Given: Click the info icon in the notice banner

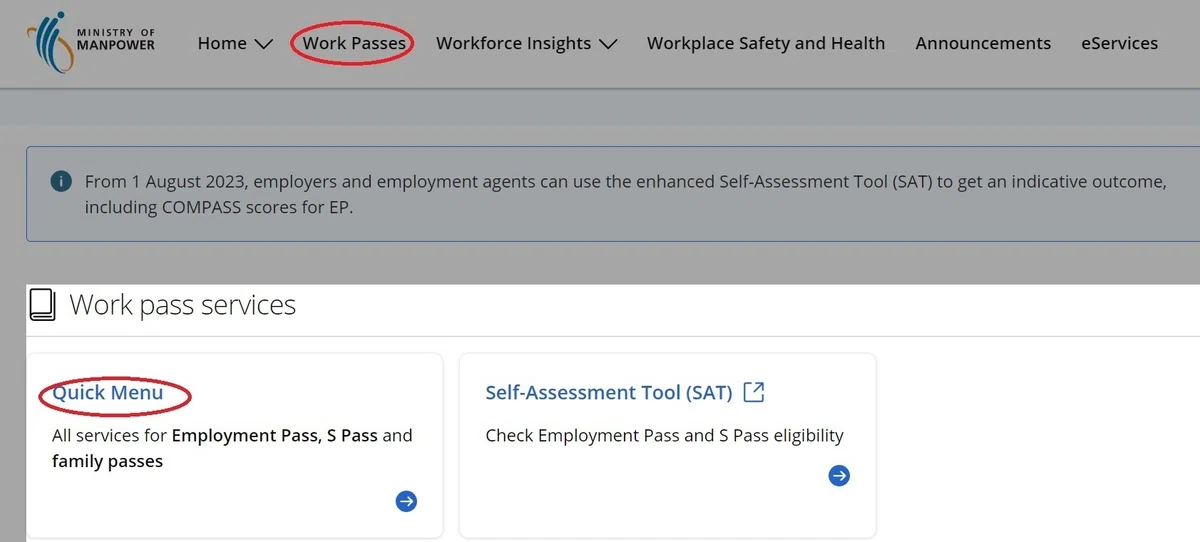Looking at the screenshot, I should 61,181.
